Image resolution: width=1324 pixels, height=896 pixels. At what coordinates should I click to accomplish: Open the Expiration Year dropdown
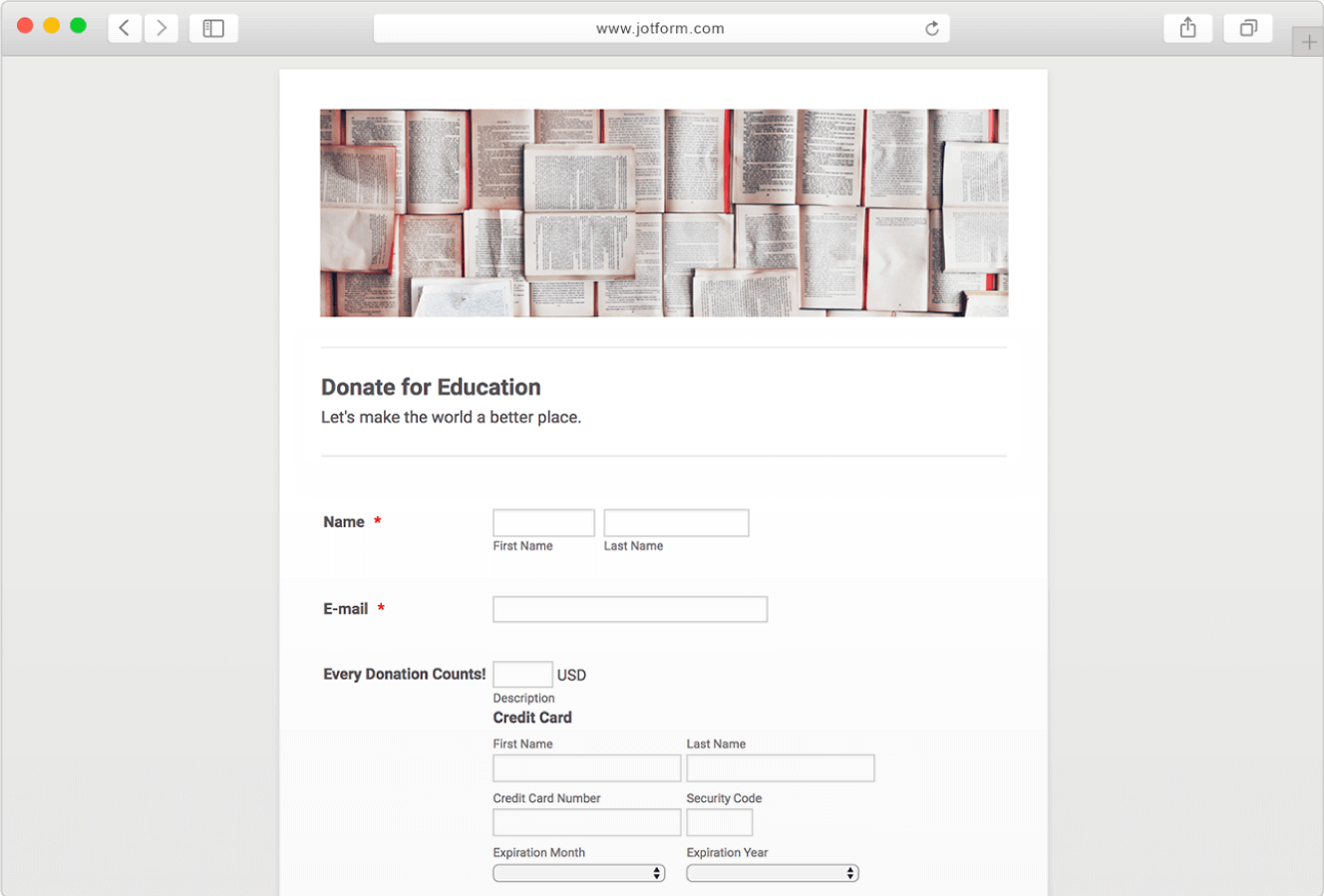click(x=773, y=872)
